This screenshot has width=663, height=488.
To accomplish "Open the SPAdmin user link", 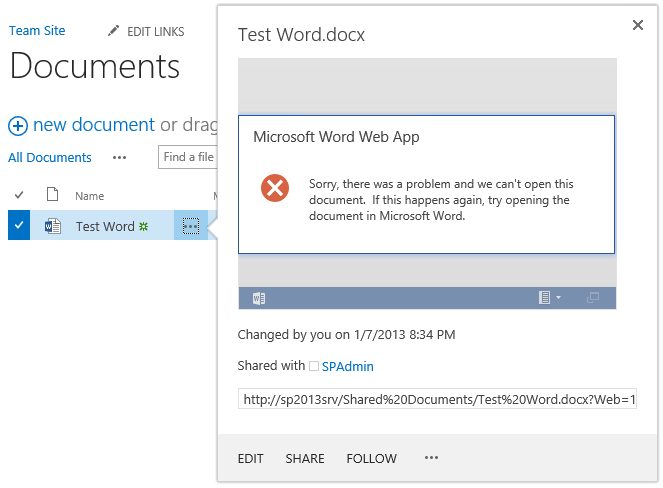I will pyautogui.click(x=347, y=366).
